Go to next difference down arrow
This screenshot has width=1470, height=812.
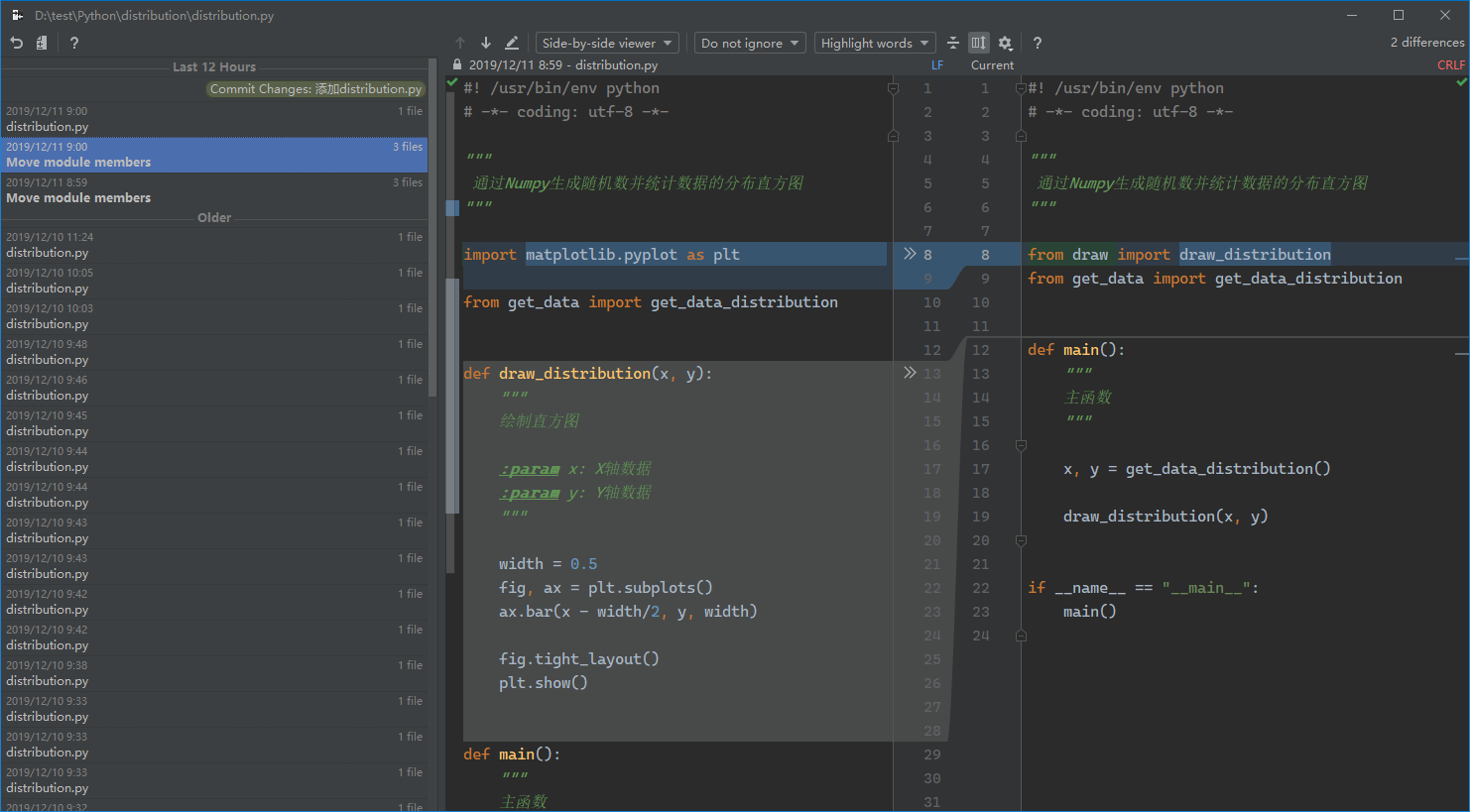486,43
